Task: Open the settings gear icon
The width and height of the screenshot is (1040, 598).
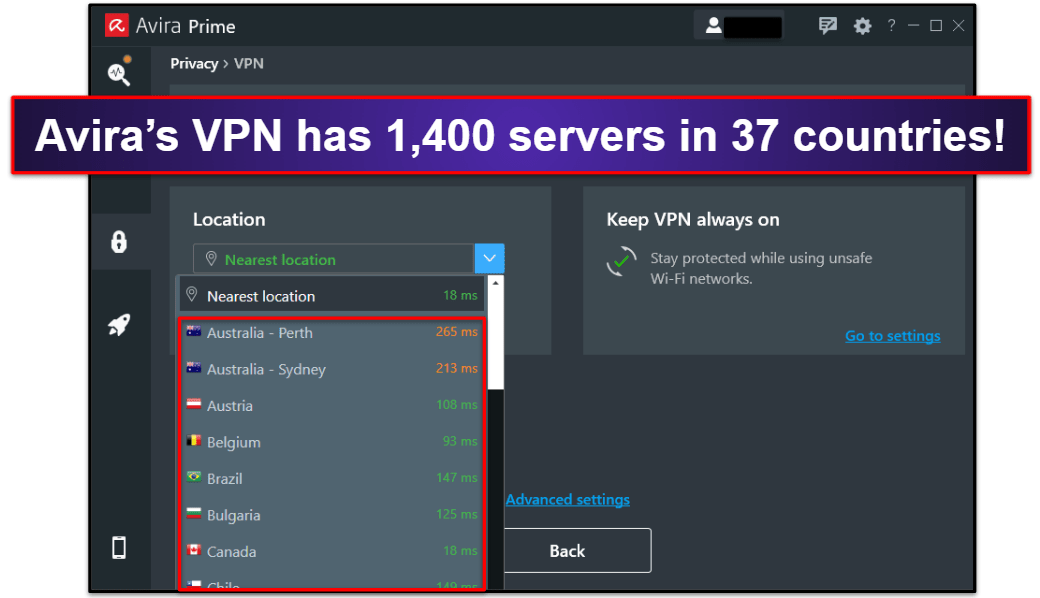Action: tap(862, 26)
